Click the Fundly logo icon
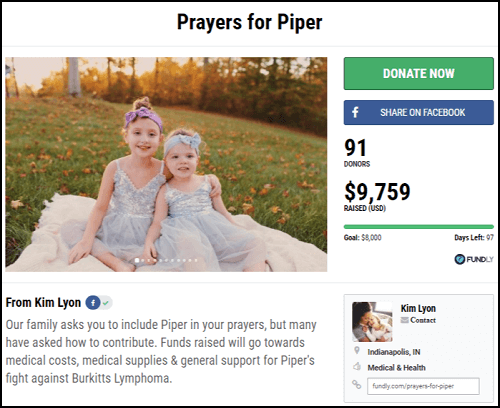 point(460,259)
